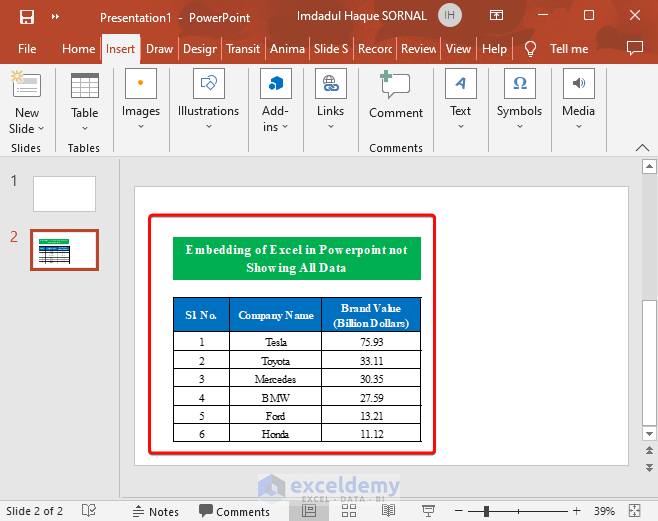The height and width of the screenshot is (521, 658).
Task: Click the Save icon in title bar
Action: 27,17
